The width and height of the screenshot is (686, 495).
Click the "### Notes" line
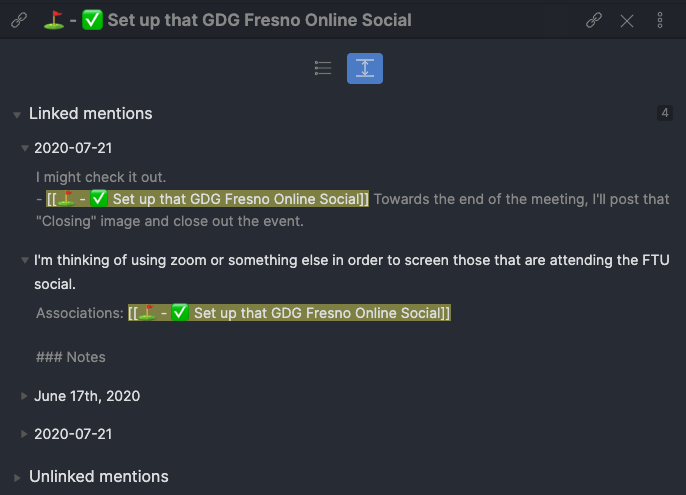71,357
